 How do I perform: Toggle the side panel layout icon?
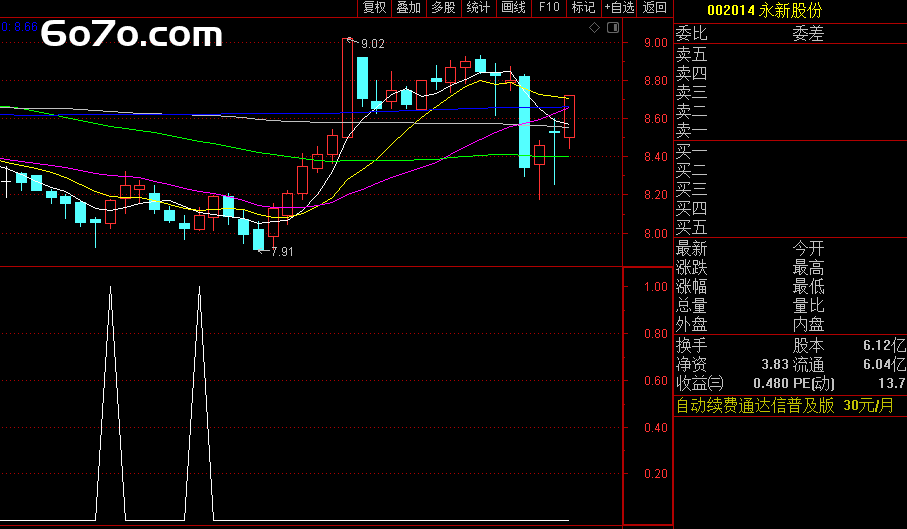pos(613,27)
